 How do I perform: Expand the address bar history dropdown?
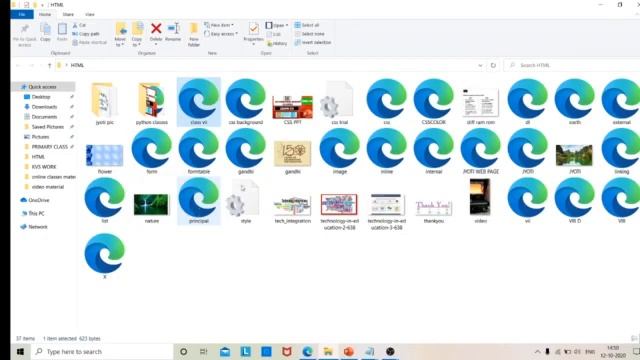tap(480, 65)
